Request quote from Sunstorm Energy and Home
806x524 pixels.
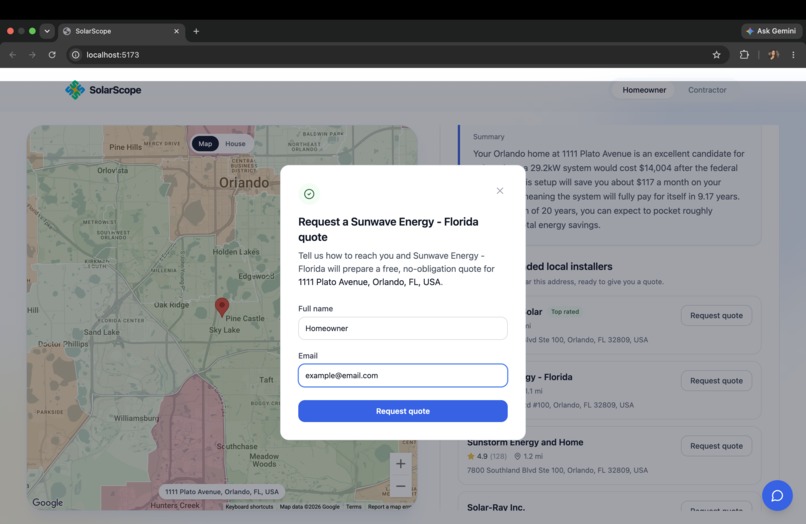click(716, 446)
